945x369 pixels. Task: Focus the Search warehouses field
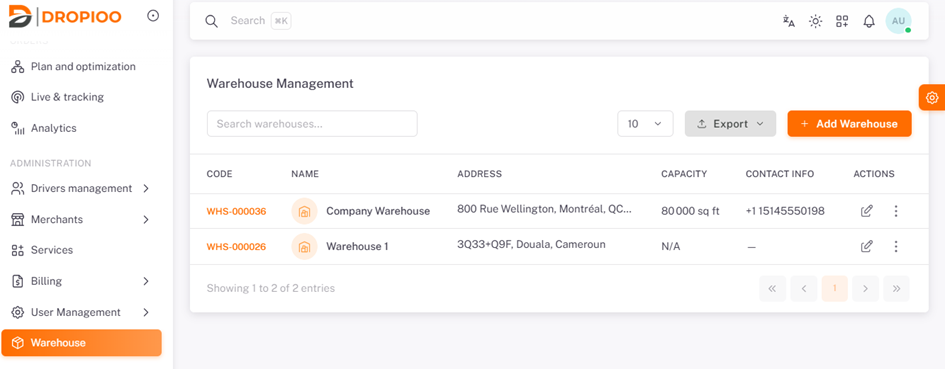tap(312, 124)
